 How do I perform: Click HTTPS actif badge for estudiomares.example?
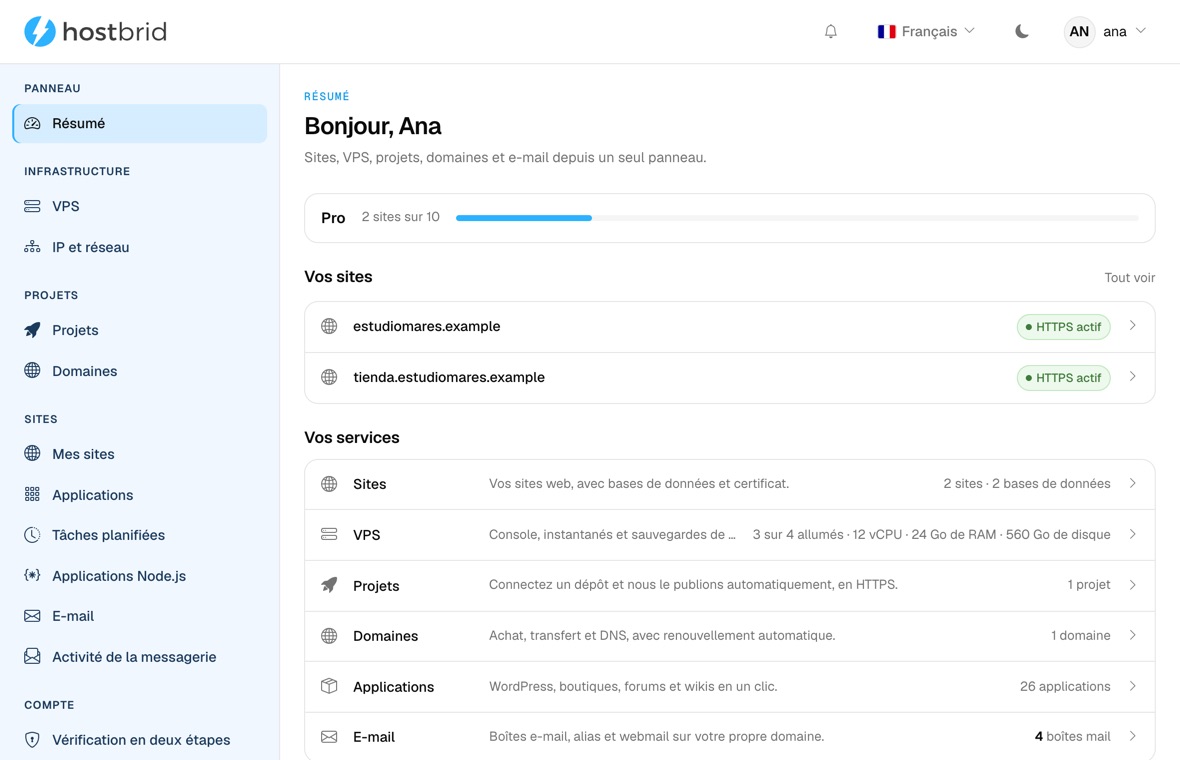1063,327
